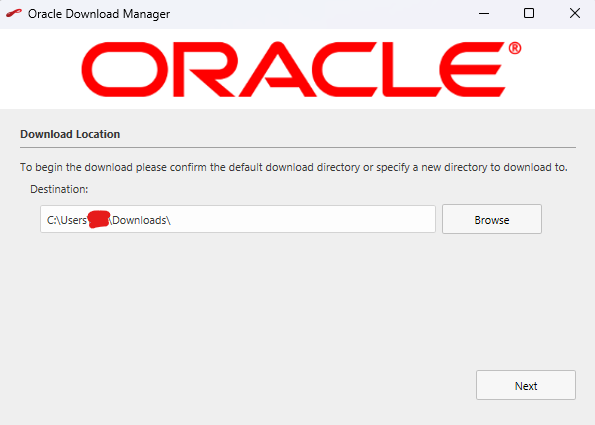Click the Oracle icon in title bar
595x425 pixels.
click(14, 14)
